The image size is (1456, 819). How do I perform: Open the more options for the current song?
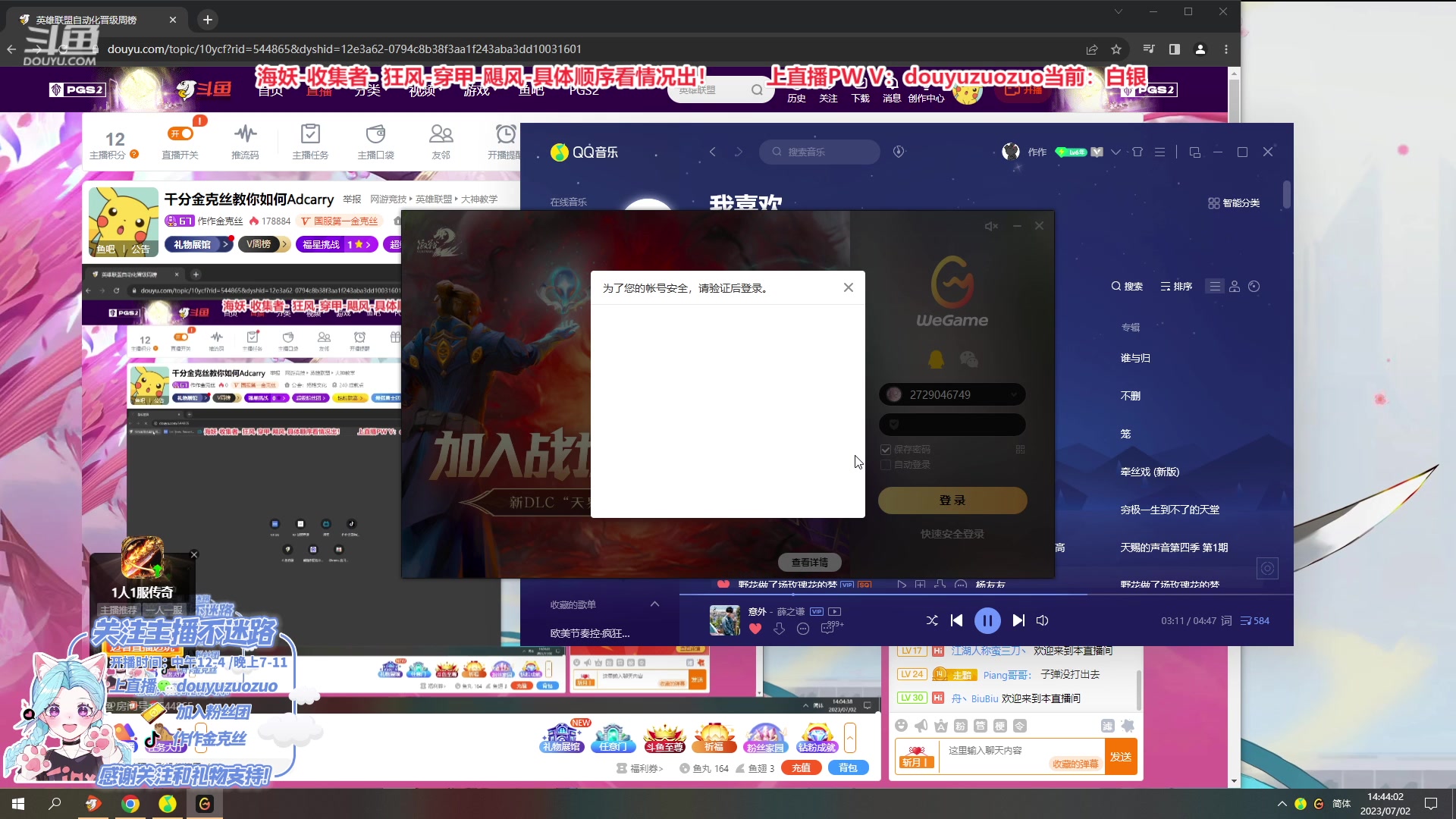click(803, 629)
